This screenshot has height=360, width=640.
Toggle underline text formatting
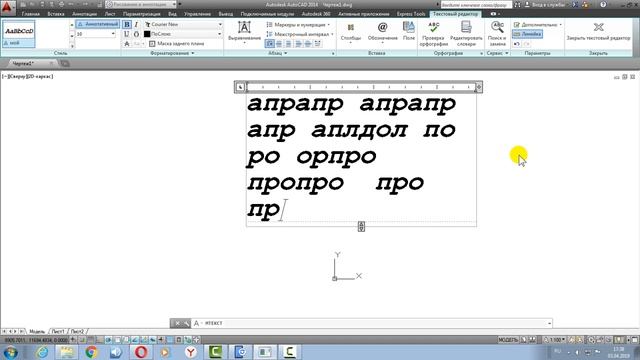coord(127,34)
